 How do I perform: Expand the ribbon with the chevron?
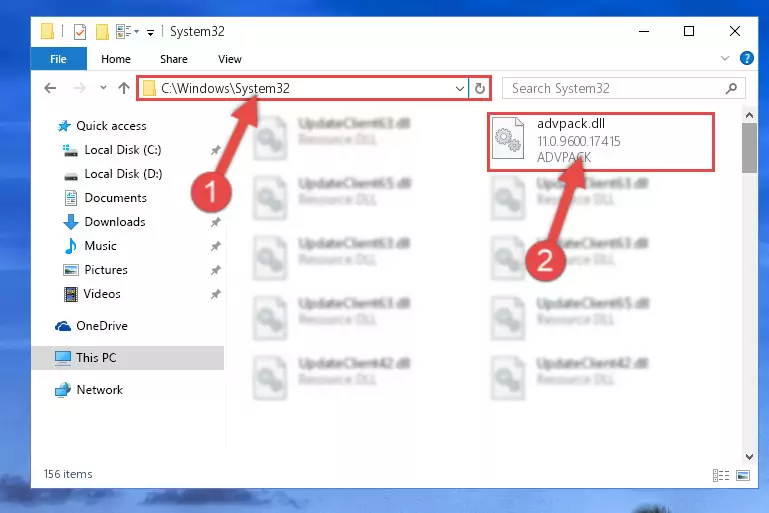tap(725, 58)
